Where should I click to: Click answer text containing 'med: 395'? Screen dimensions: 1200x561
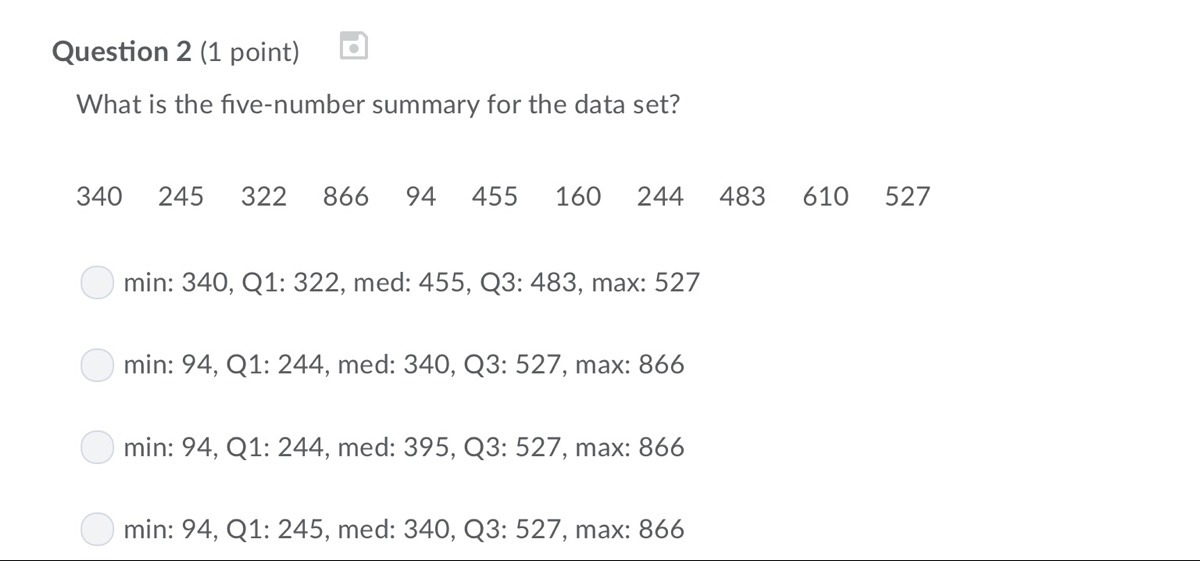404,447
